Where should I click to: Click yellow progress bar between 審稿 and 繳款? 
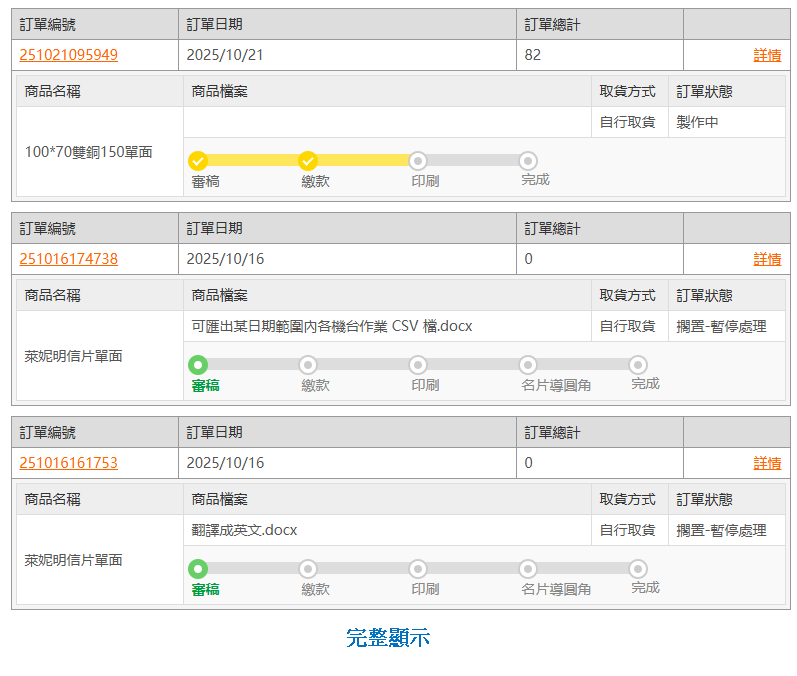tap(253, 161)
